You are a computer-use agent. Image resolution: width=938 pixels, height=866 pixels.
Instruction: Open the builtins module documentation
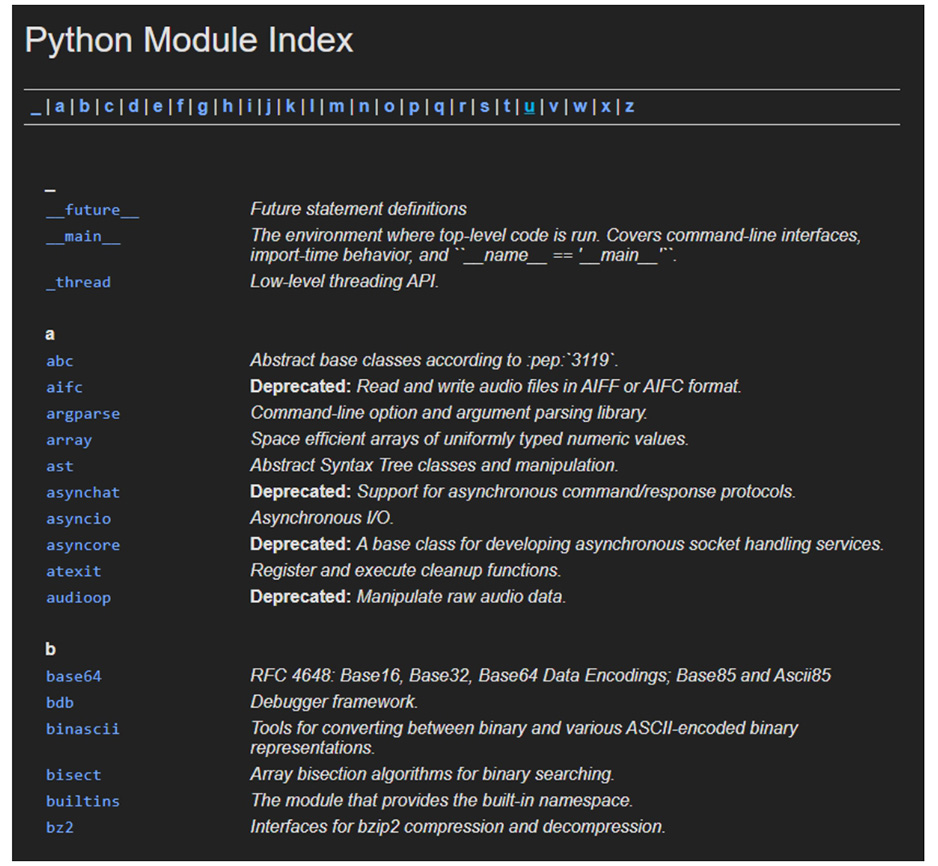tap(83, 801)
